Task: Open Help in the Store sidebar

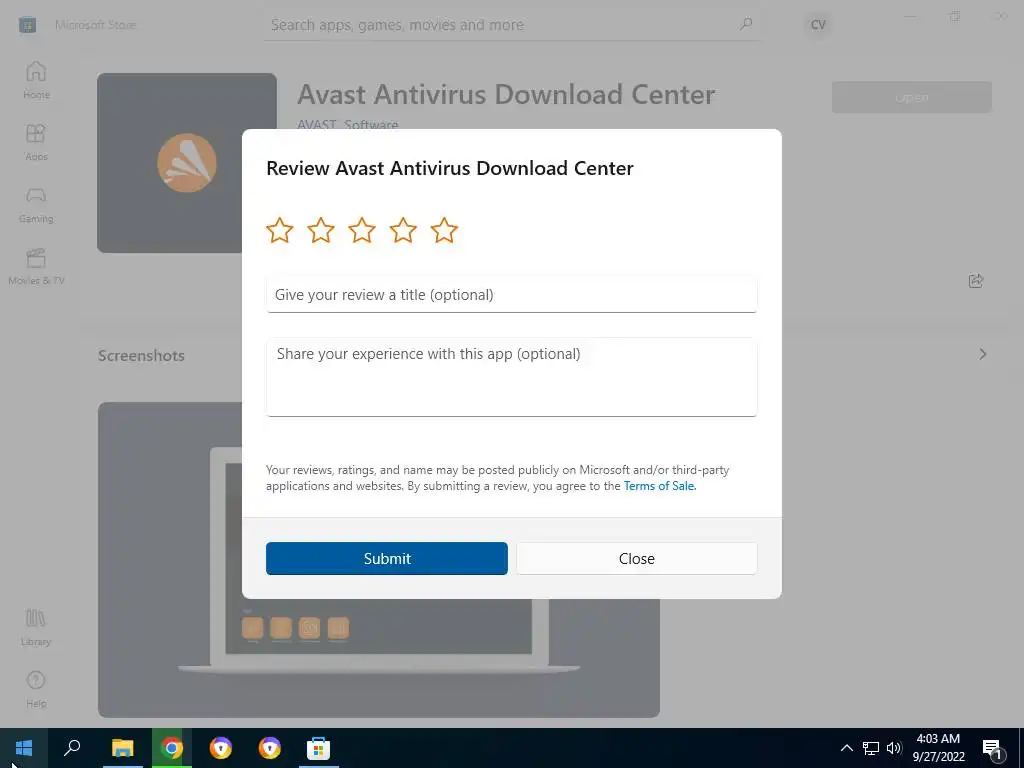Action: [36, 690]
